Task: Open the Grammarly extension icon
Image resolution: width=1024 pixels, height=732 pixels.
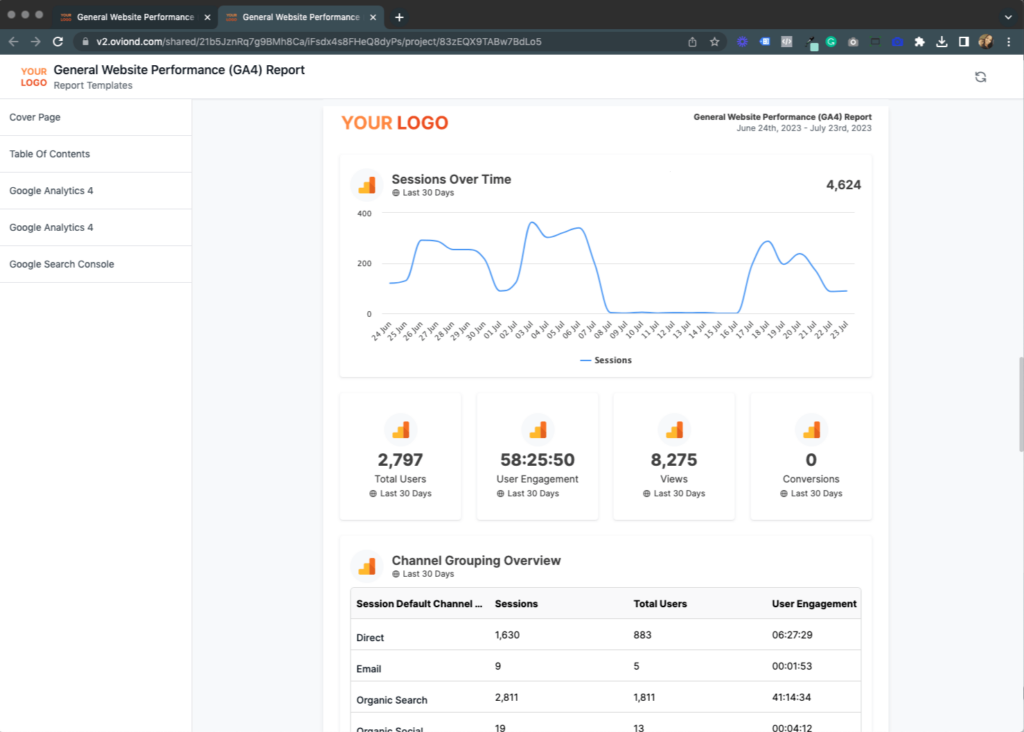Action: pyautogui.click(x=831, y=42)
